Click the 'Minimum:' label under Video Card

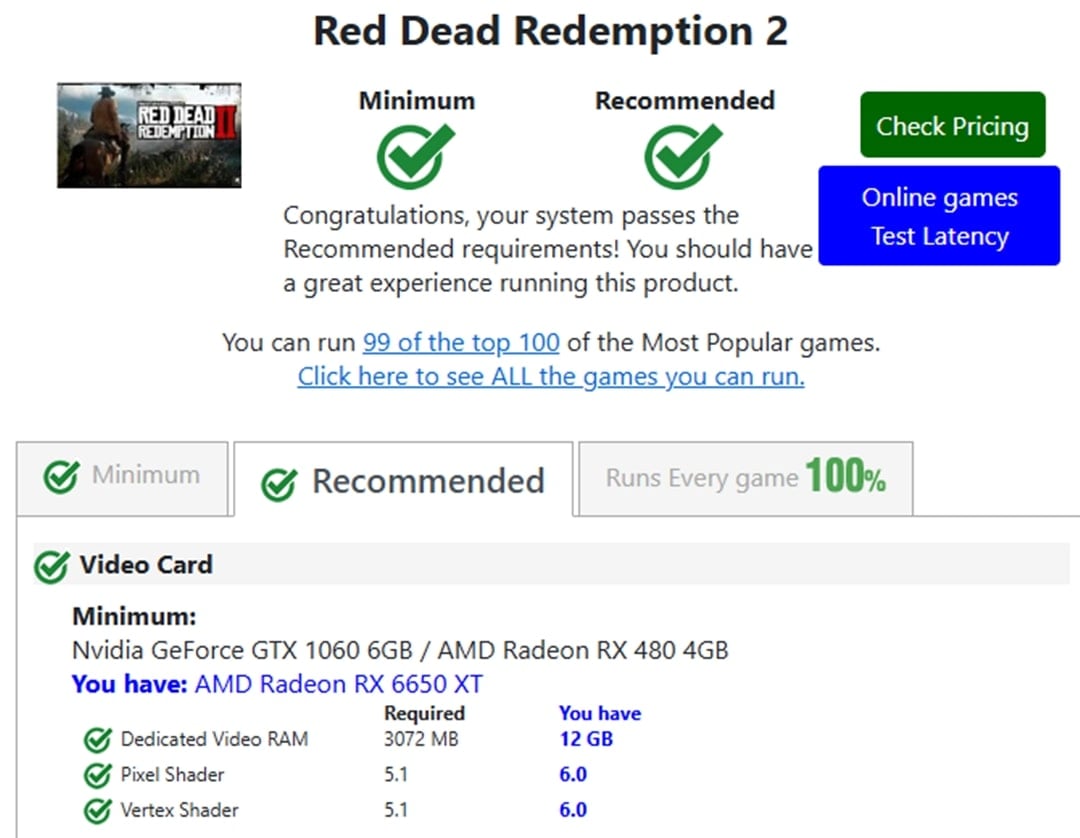point(134,616)
